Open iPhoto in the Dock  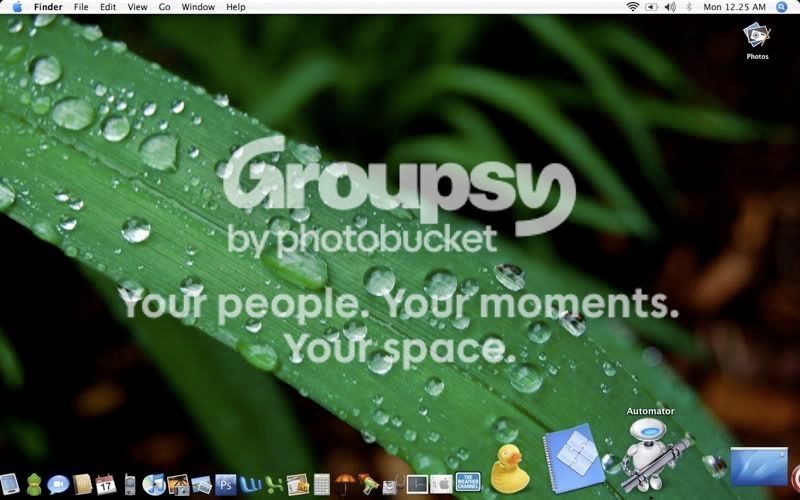178,485
